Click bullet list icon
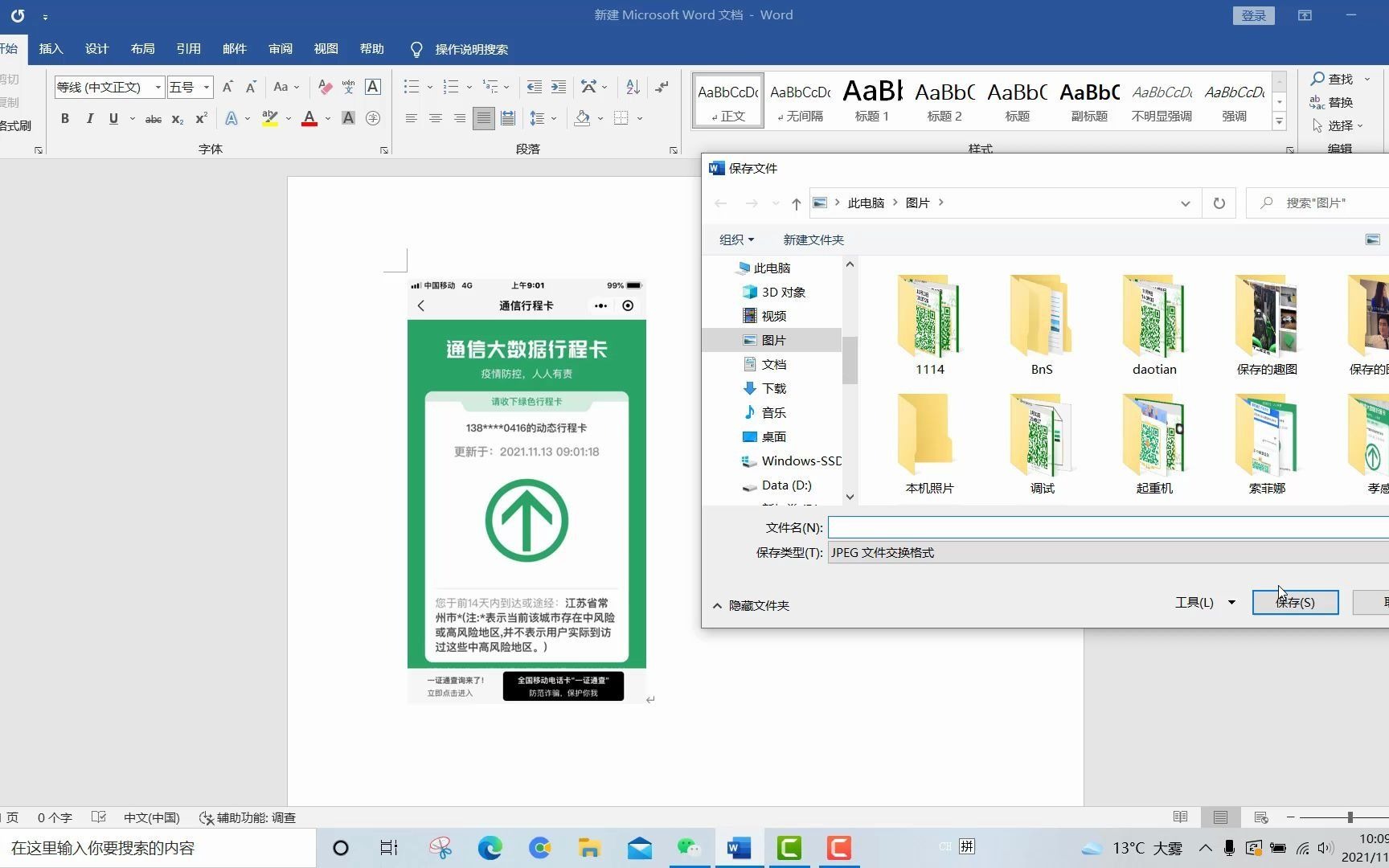1389x868 pixels. (412, 87)
